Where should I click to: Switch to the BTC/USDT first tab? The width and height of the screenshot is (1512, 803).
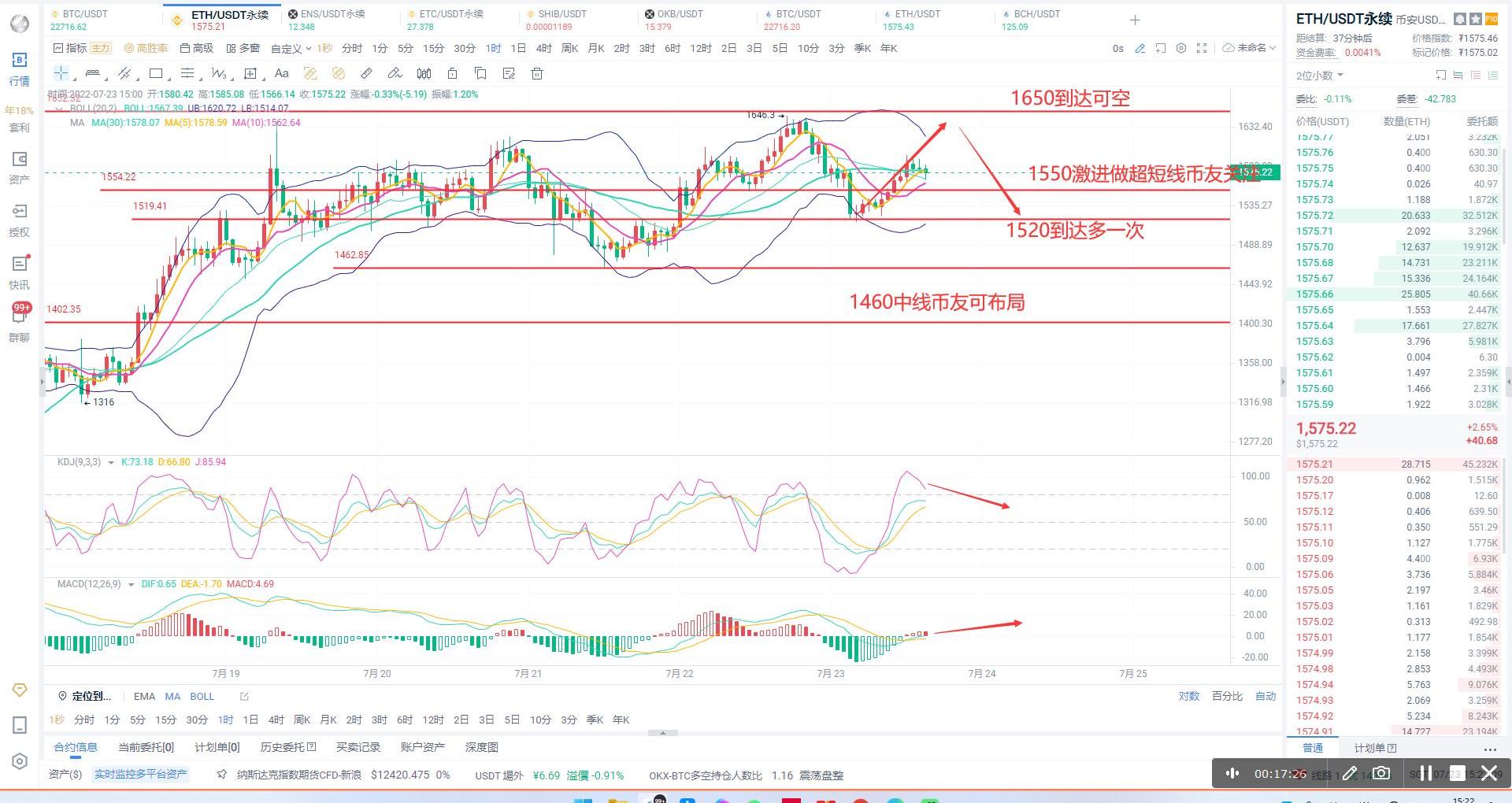tap(84, 20)
